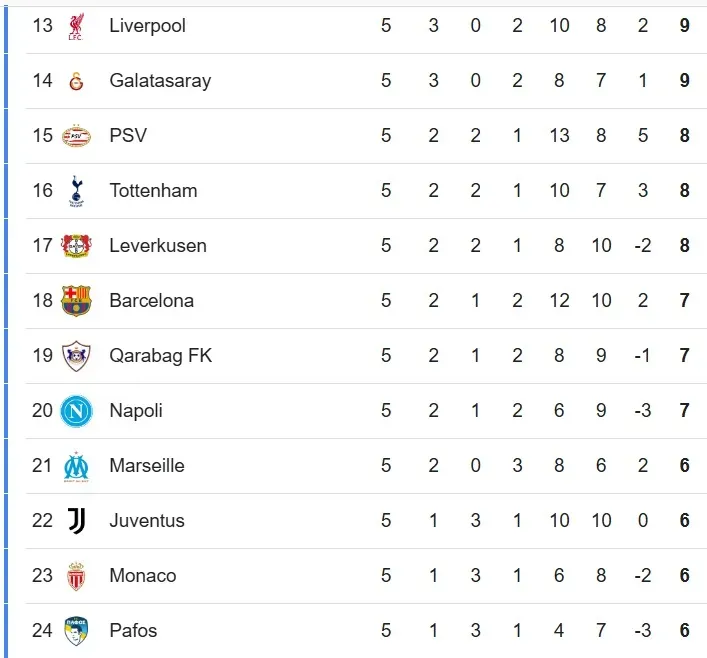The width and height of the screenshot is (707, 658).
Task: Click rank number 15 for PSV
Action: [x=42, y=136]
